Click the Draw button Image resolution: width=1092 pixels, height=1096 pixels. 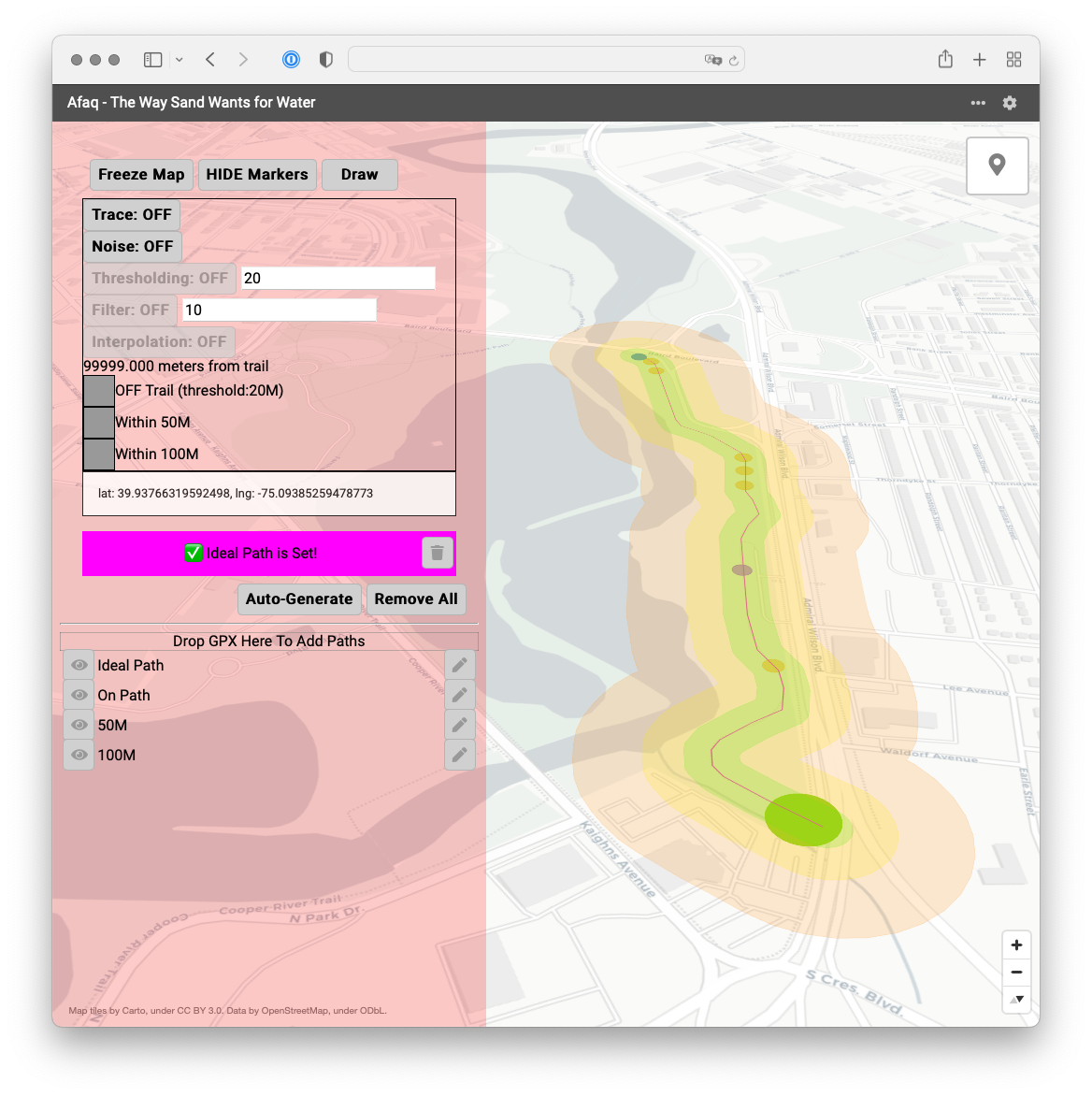(359, 175)
